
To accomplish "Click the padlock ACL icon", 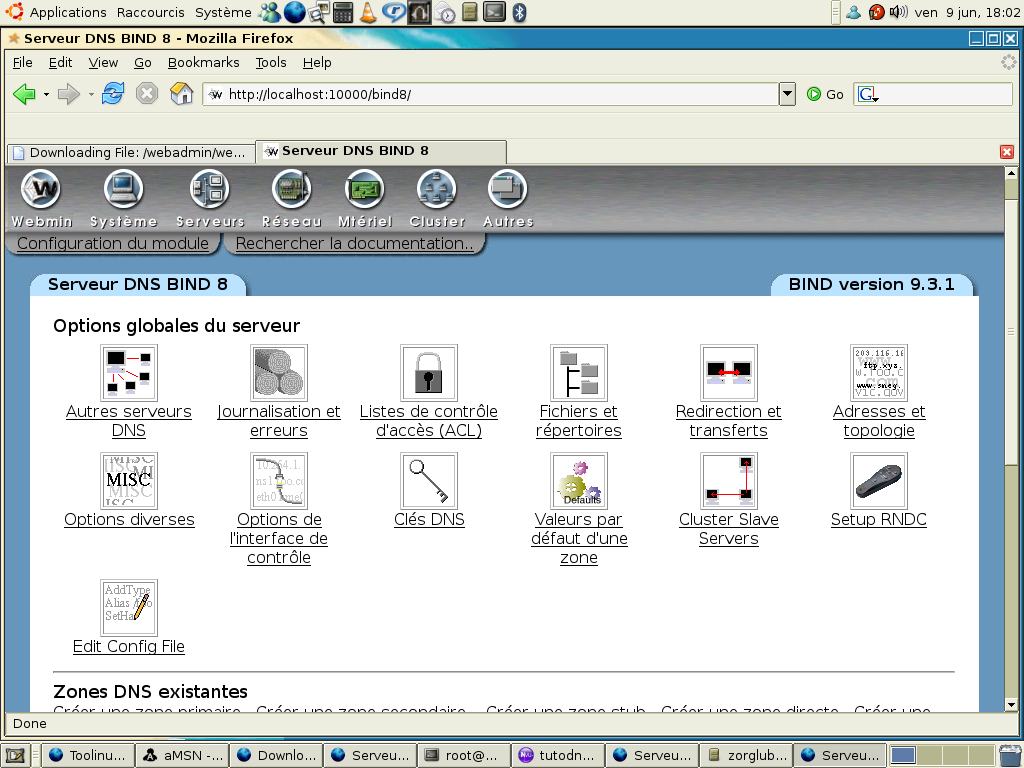I will pos(428,373).
